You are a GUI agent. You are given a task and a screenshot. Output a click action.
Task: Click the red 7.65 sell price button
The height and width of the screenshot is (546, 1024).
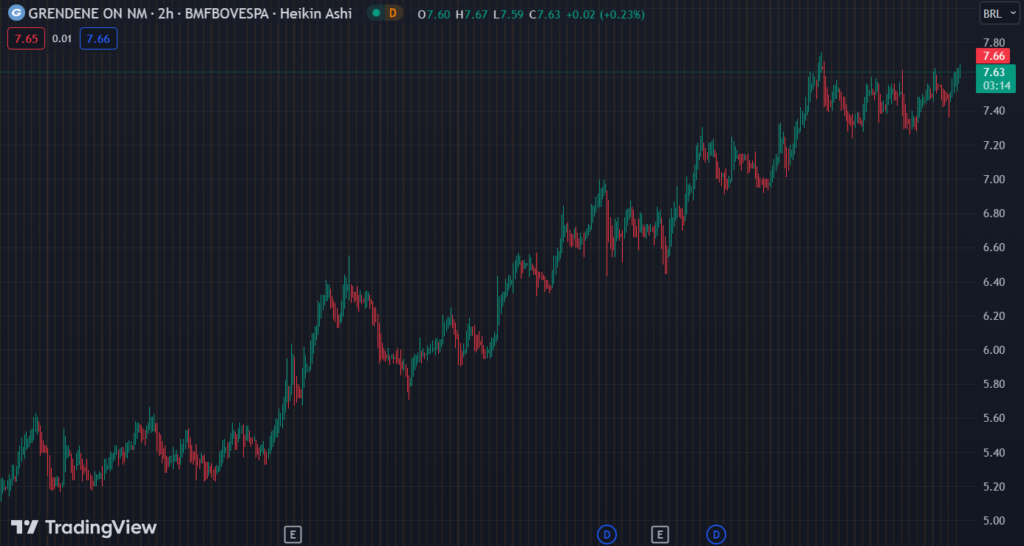point(26,39)
